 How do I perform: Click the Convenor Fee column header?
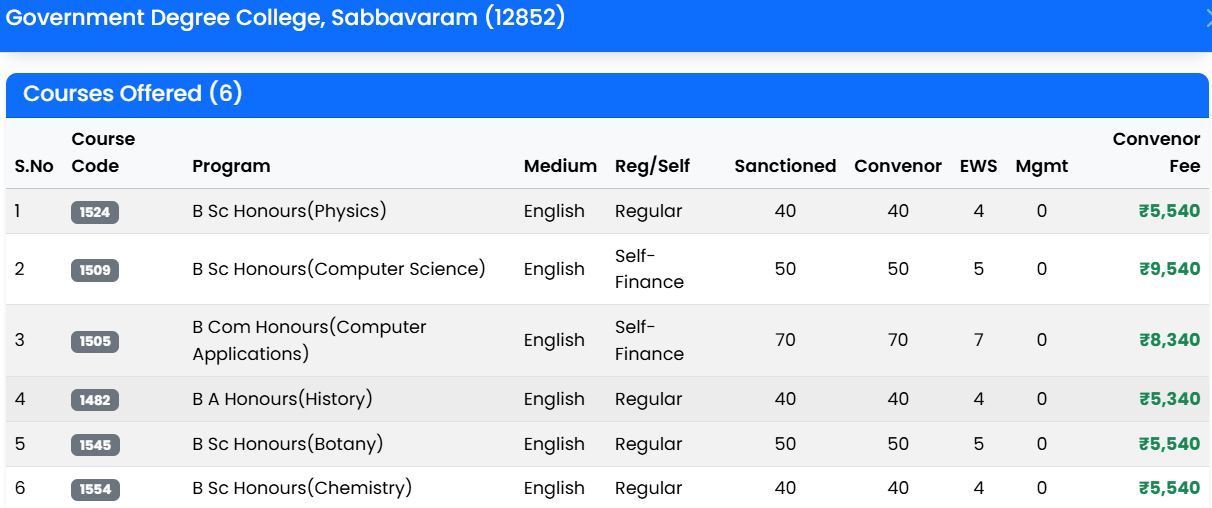click(1156, 153)
